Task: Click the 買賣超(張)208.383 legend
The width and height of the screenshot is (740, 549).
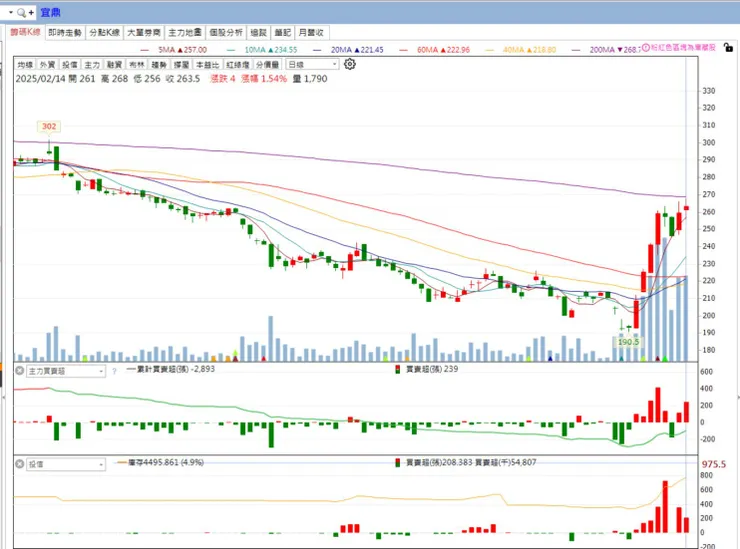Action: click(439, 463)
